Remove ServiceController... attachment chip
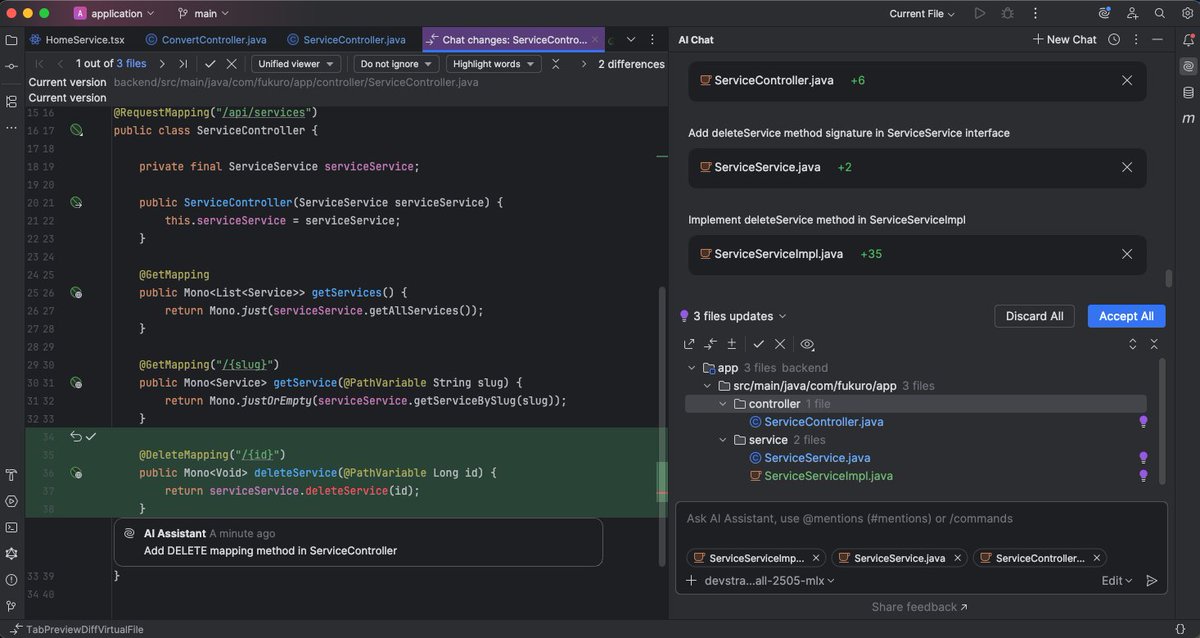Screen dimensions: 1200x638 [1097, 558]
